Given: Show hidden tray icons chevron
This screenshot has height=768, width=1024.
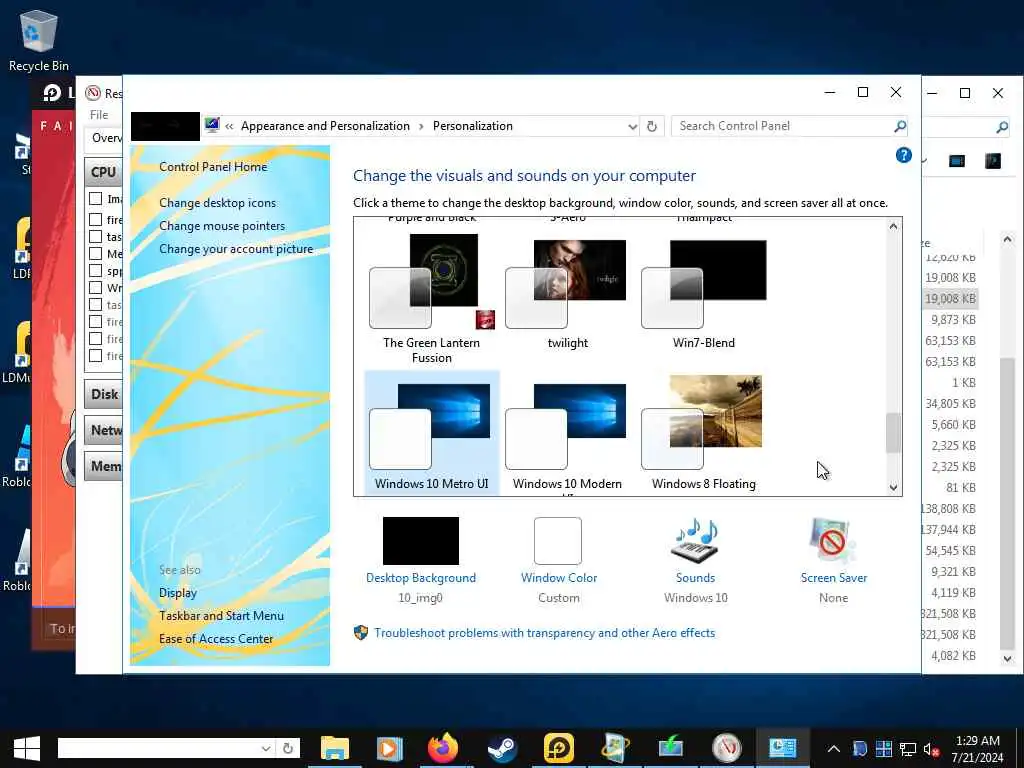Looking at the screenshot, I should click(833, 749).
